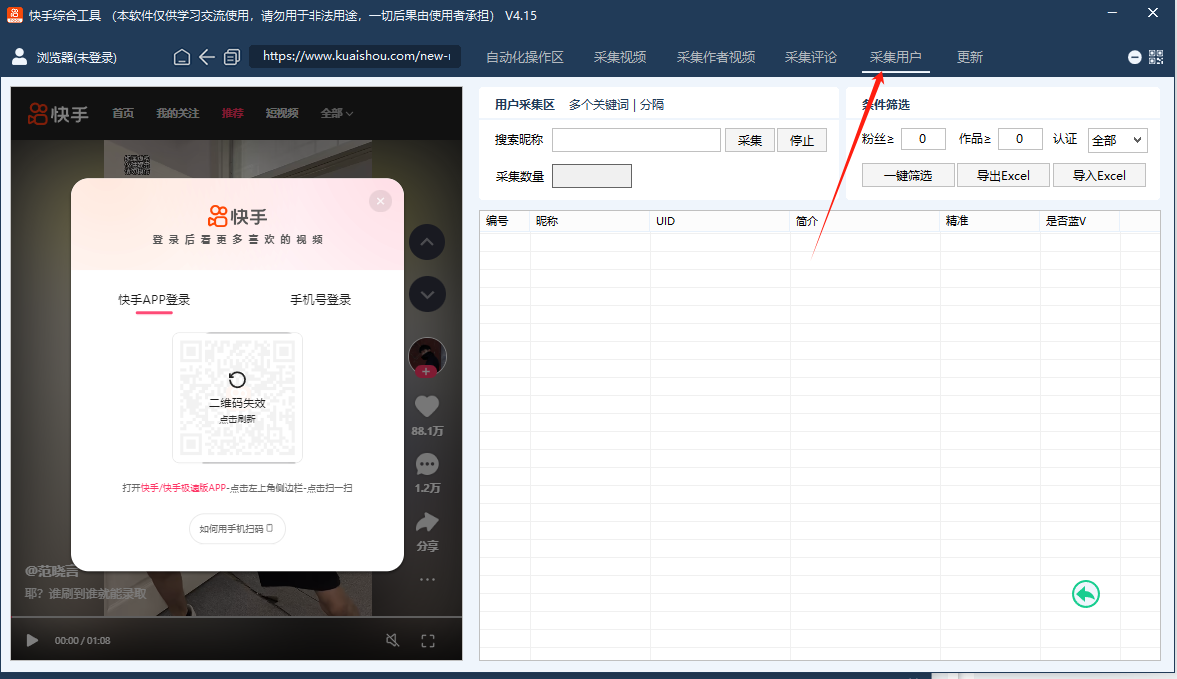Image resolution: width=1177 pixels, height=679 pixels.
Task: Click the 作品≥ value field
Action: click(x=1019, y=139)
